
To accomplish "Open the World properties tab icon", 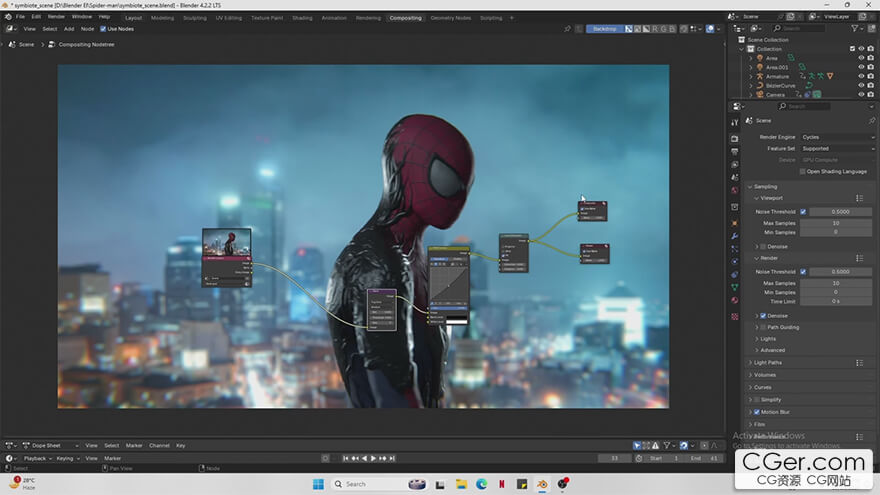I will [x=735, y=190].
